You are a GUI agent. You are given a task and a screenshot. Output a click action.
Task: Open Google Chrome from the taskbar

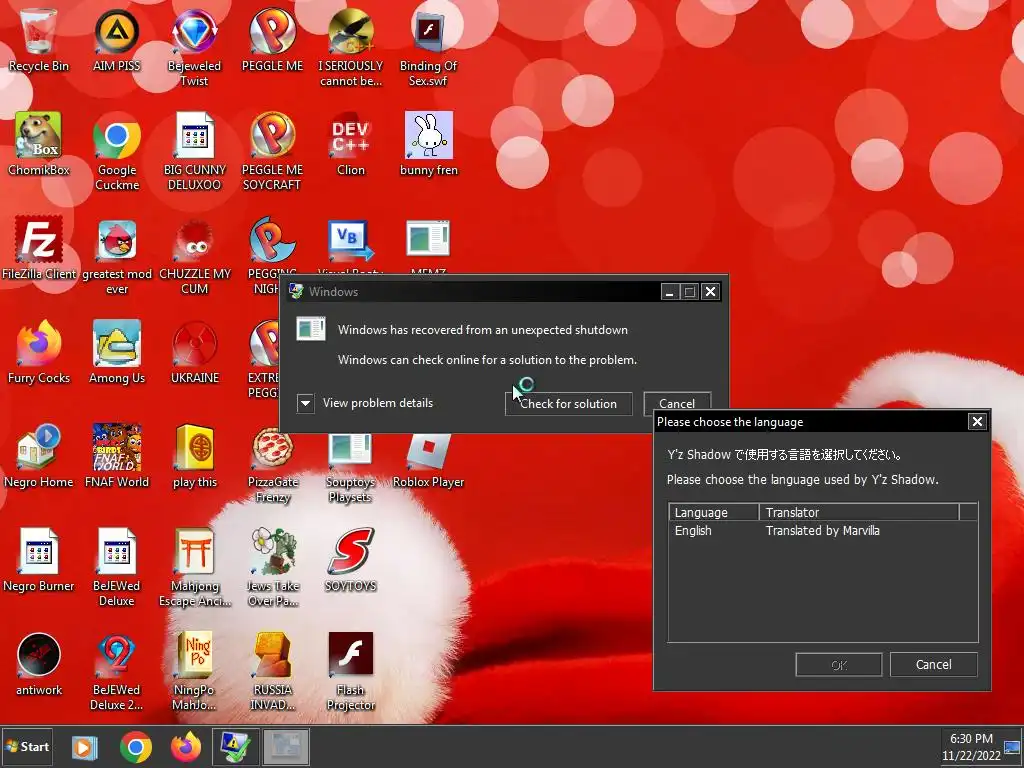pos(136,747)
